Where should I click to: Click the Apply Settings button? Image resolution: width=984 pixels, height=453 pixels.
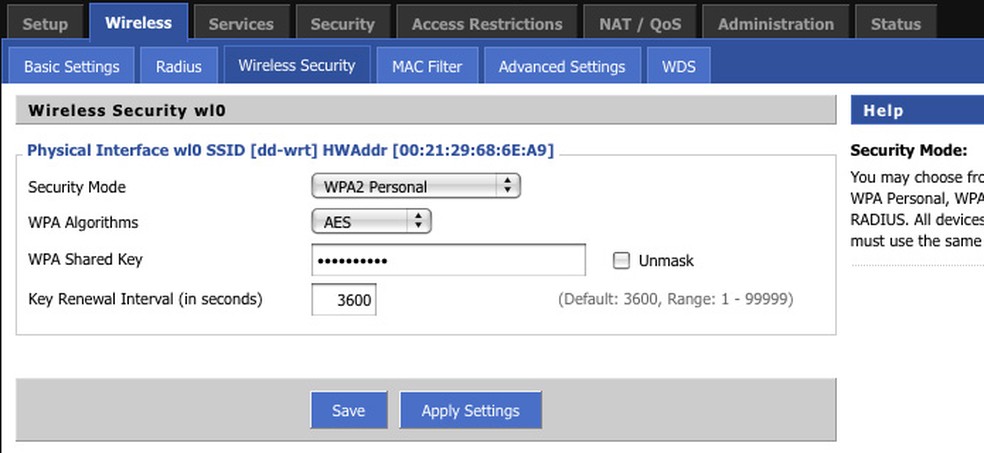coord(470,410)
